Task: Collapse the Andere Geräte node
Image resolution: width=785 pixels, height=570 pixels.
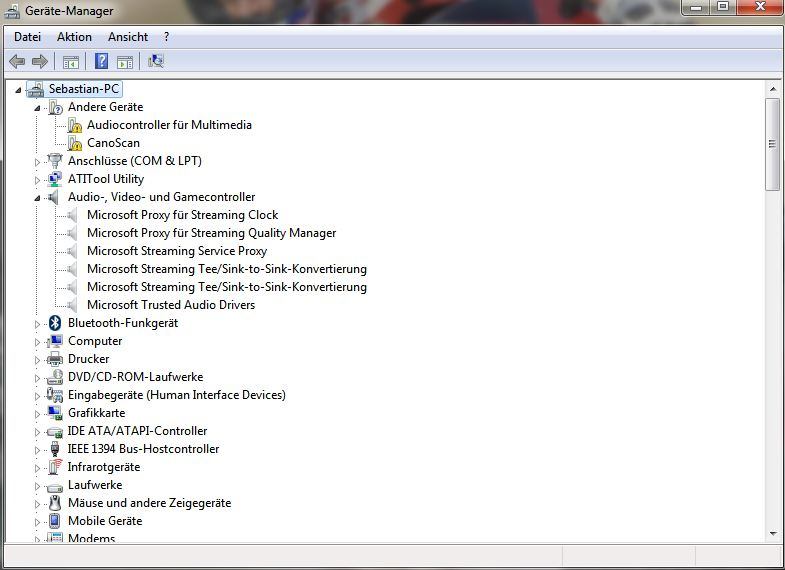Action: (37, 108)
